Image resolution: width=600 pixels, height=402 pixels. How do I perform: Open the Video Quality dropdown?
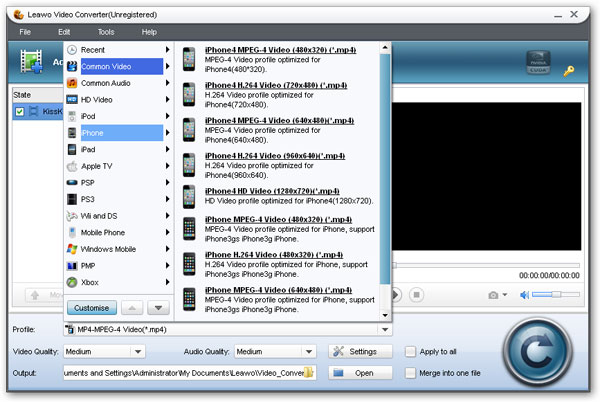point(138,351)
